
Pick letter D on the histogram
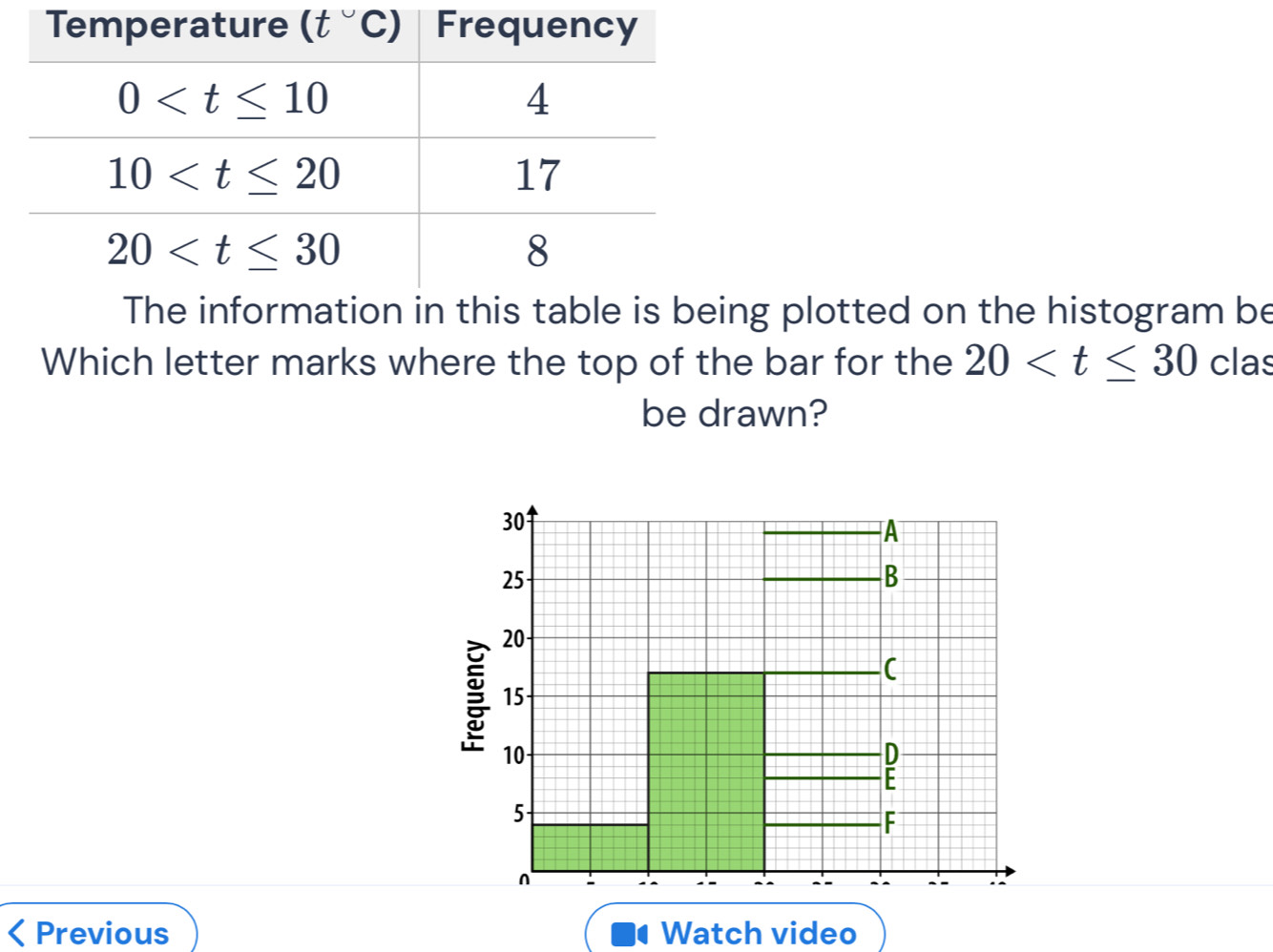pos(890,754)
